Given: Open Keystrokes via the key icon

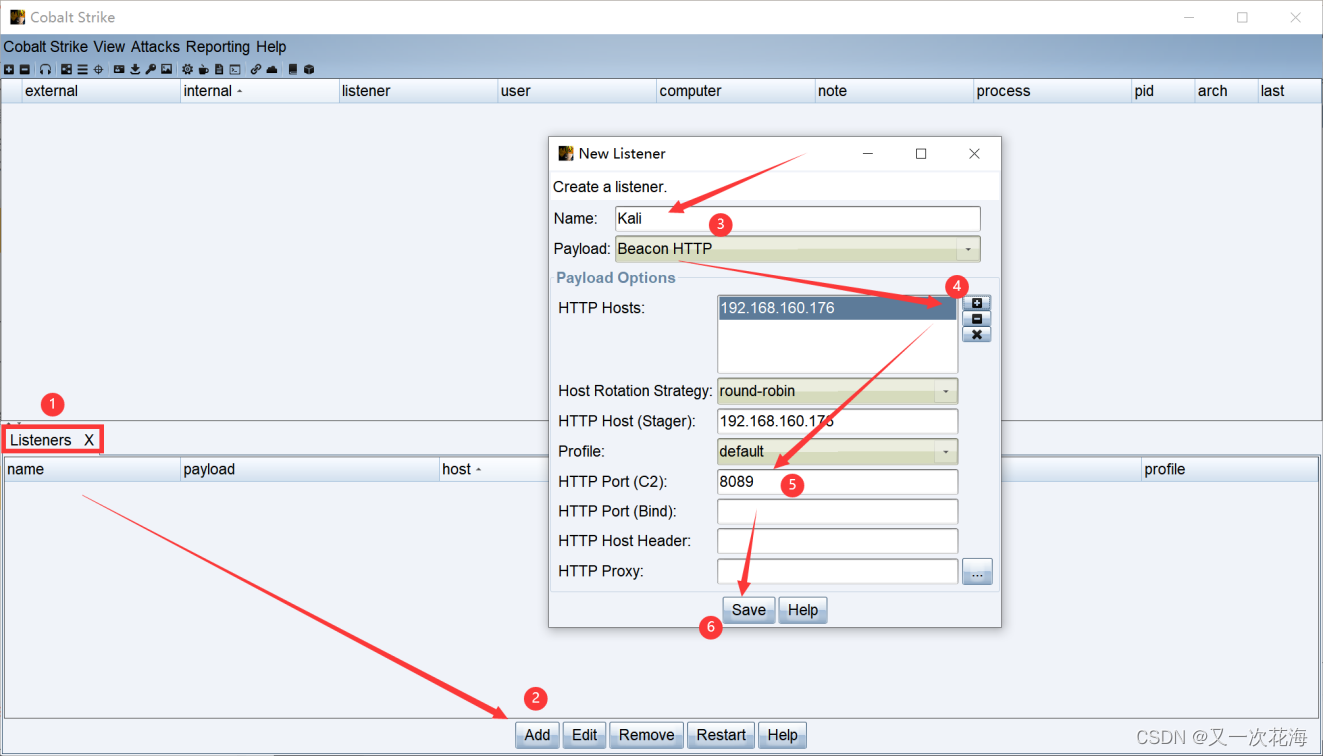Looking at the screenshot, I should pyautogui.click(x=150, y=70).
